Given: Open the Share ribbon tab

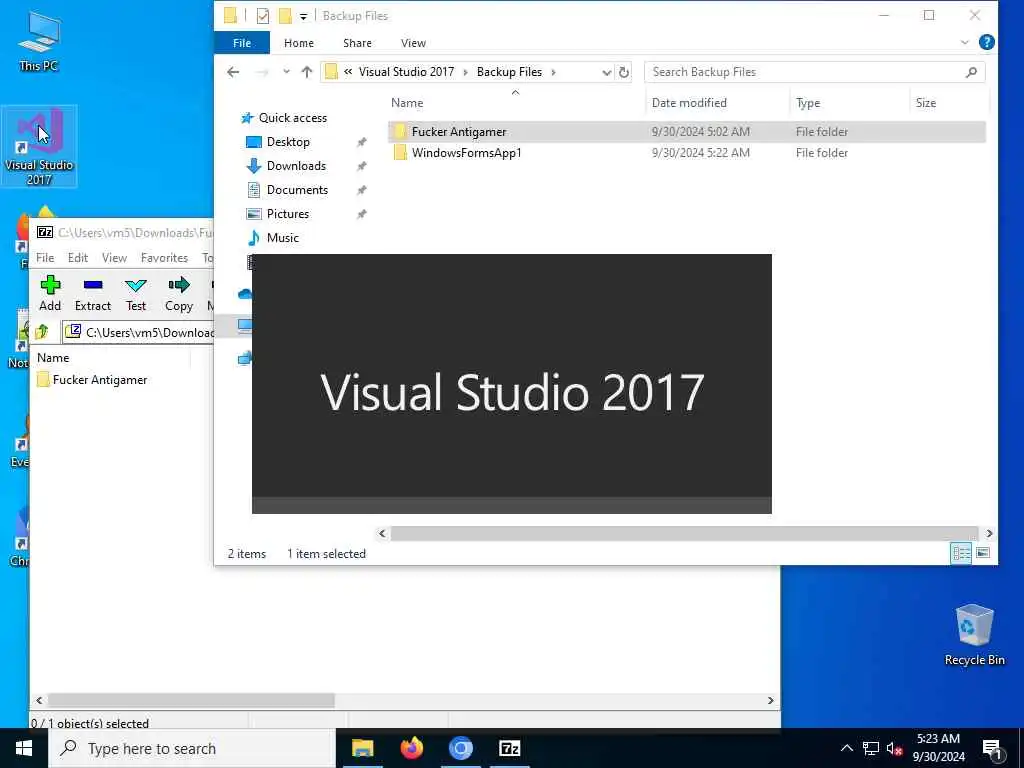Looking at the screenshot, I should (357, 42).
